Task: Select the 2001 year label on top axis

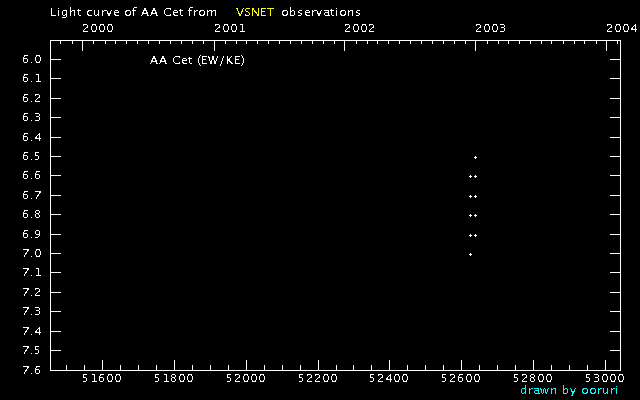Action: pyautogui.click(x=230, y=28)
